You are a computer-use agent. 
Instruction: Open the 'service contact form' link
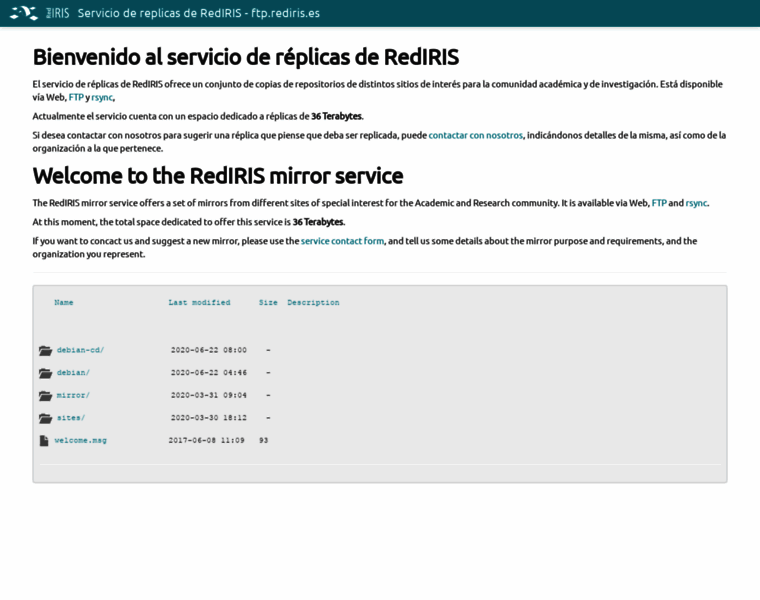[x=342, y=241]
